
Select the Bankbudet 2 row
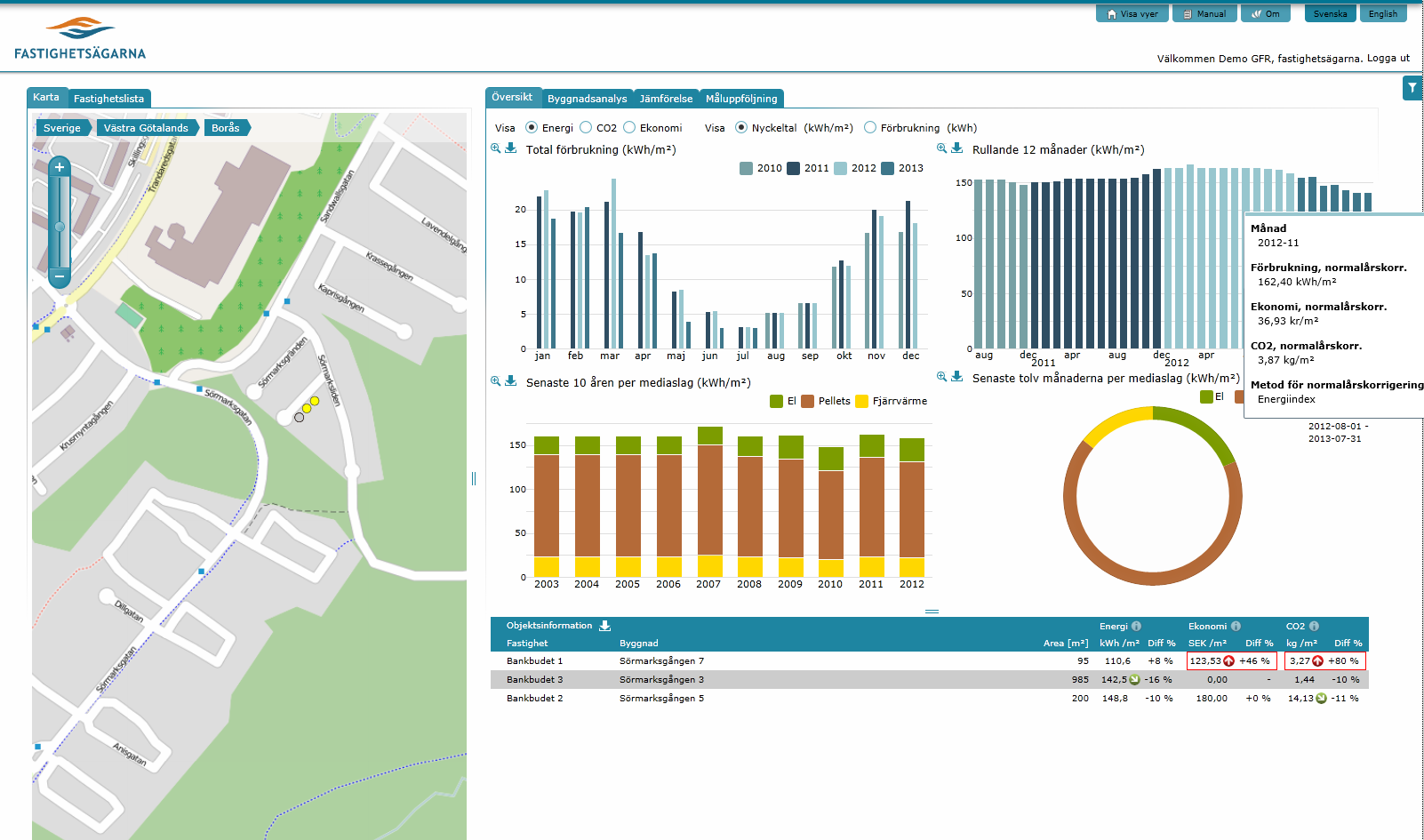click(x=930, y=699)
